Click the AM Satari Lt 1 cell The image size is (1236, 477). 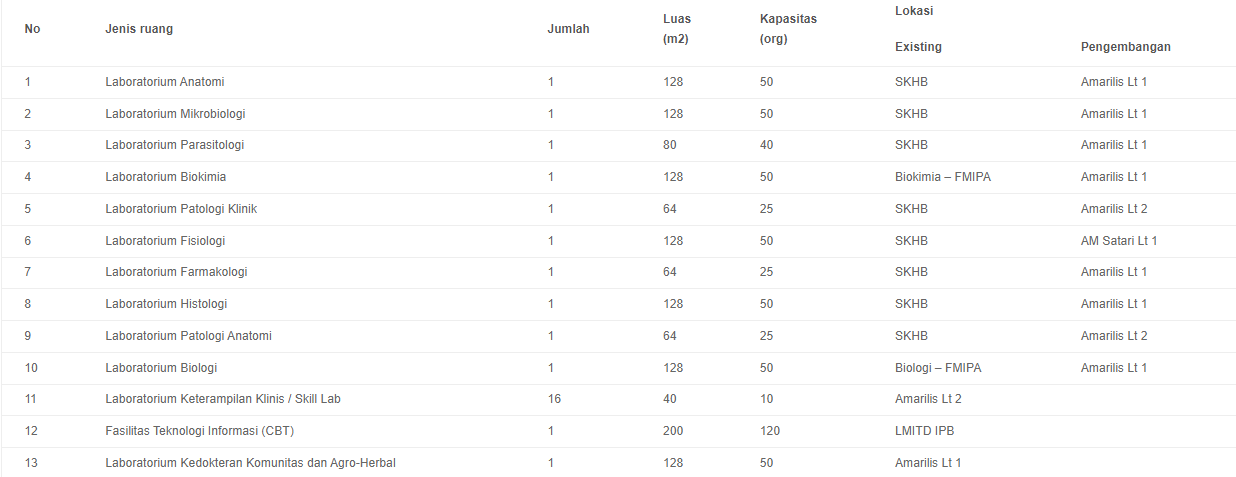(x=1119, y=241)
